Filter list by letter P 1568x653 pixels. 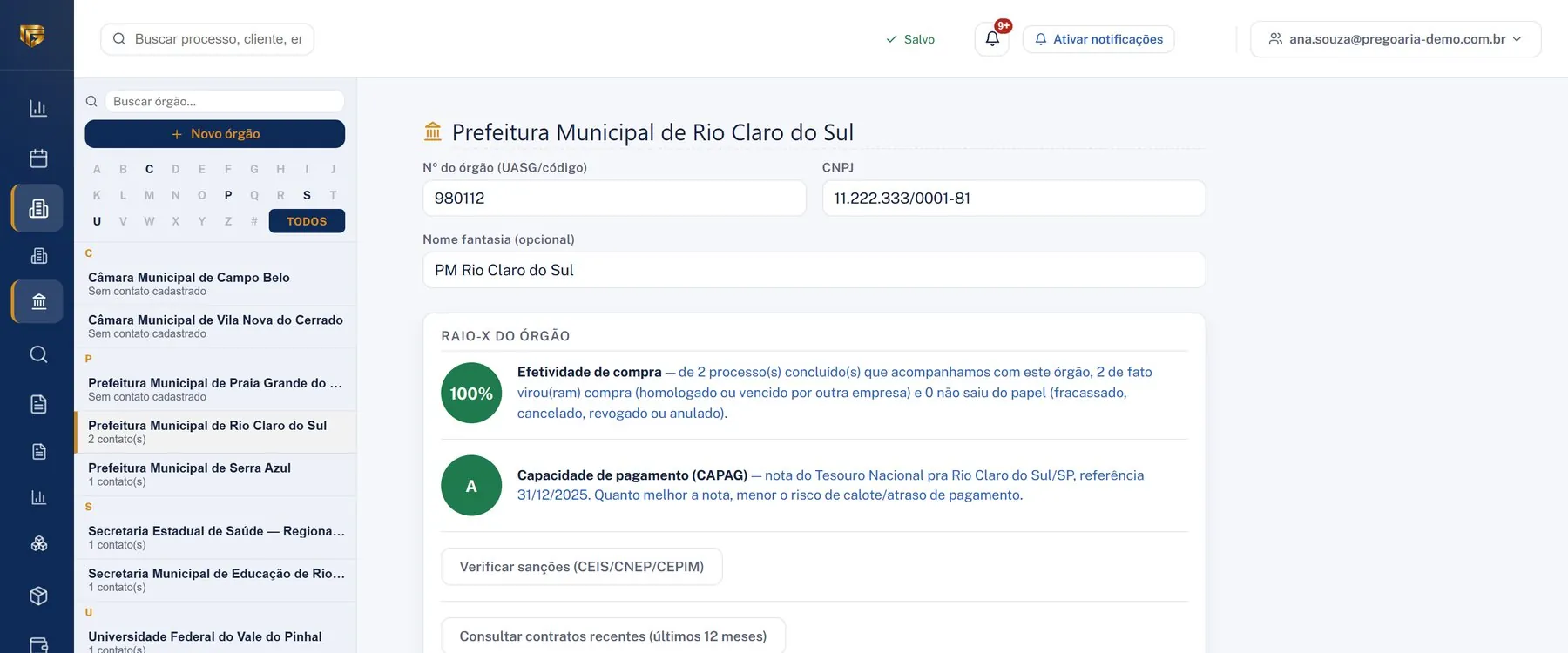[228, 195]
